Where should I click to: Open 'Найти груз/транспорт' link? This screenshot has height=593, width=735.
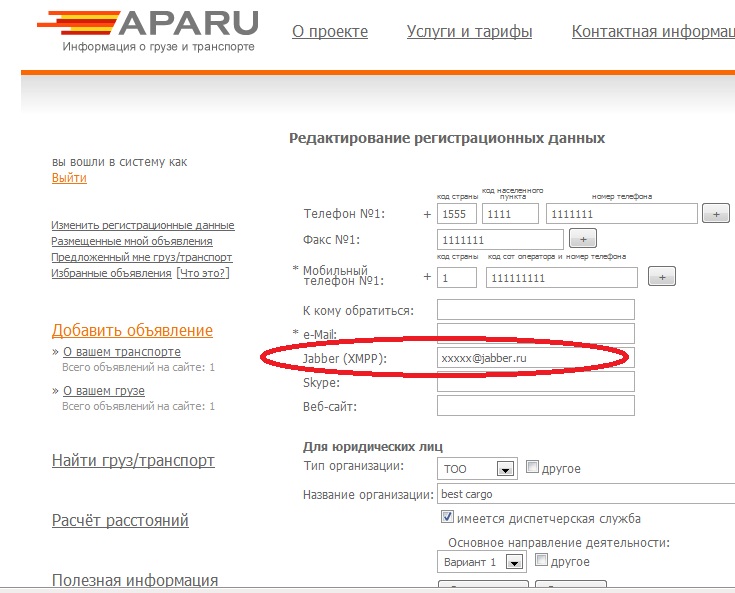[x=133, y=460]
